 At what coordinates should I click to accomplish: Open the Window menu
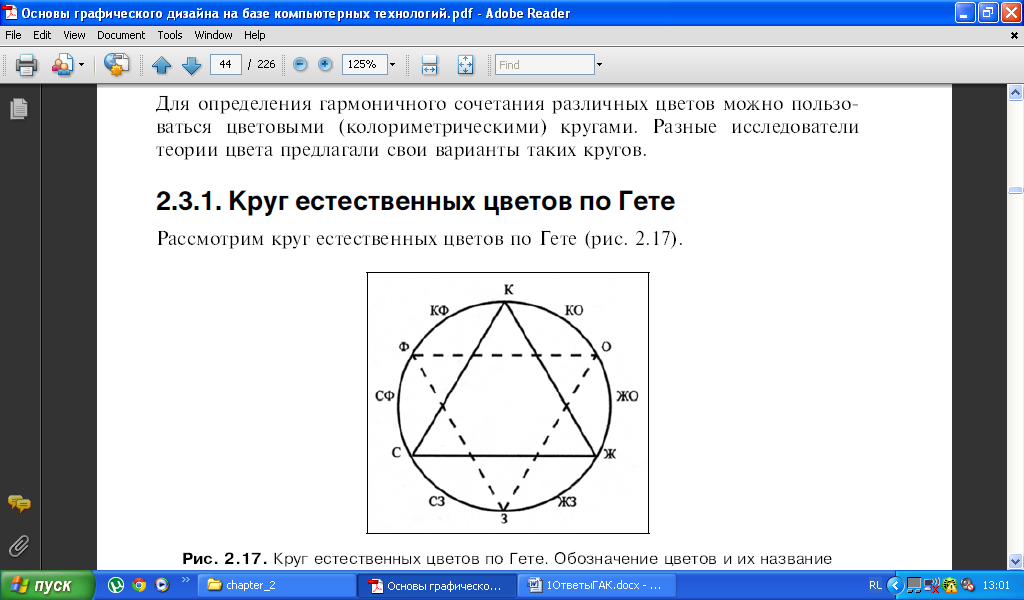point(213,35)
